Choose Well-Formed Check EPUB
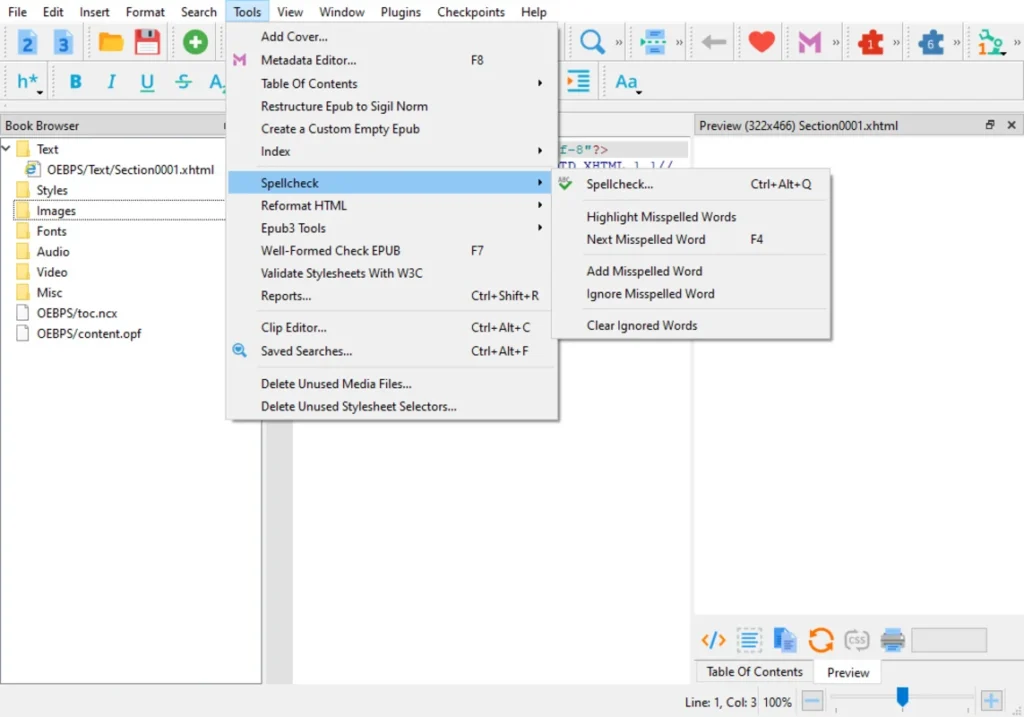 click(392, 251)
